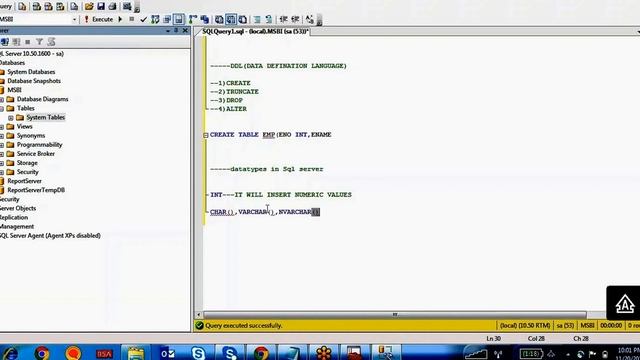
Task: Open a new Database Engine Query
Action: (x=22, y=7)
